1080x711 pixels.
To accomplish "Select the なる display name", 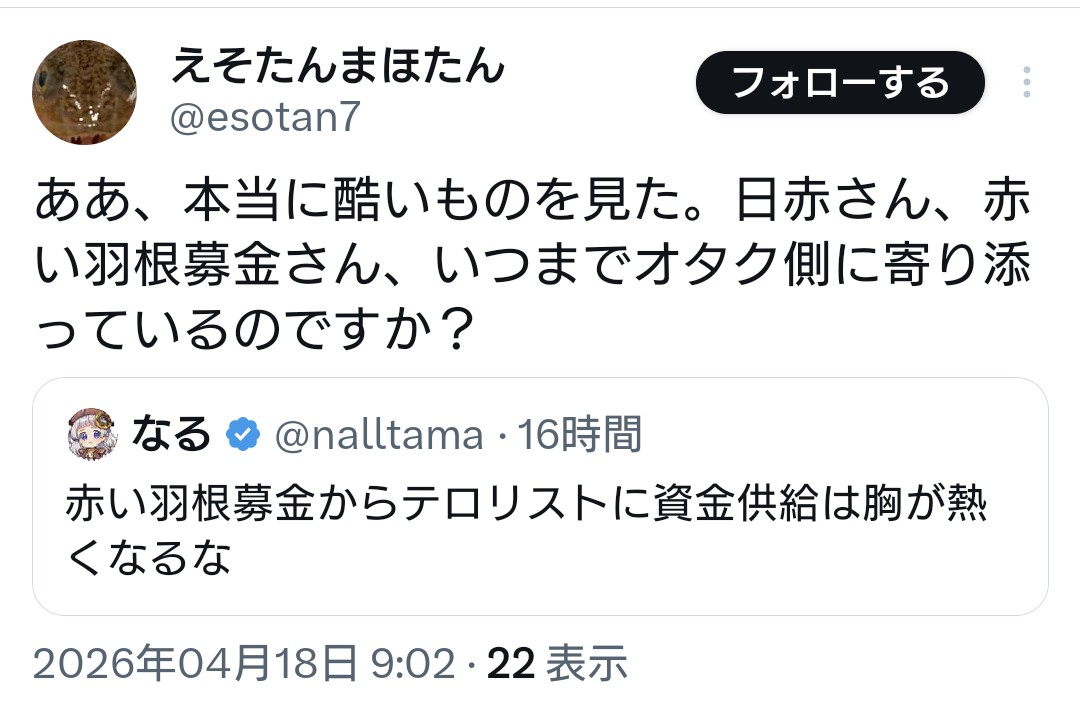I will point(171,435).
